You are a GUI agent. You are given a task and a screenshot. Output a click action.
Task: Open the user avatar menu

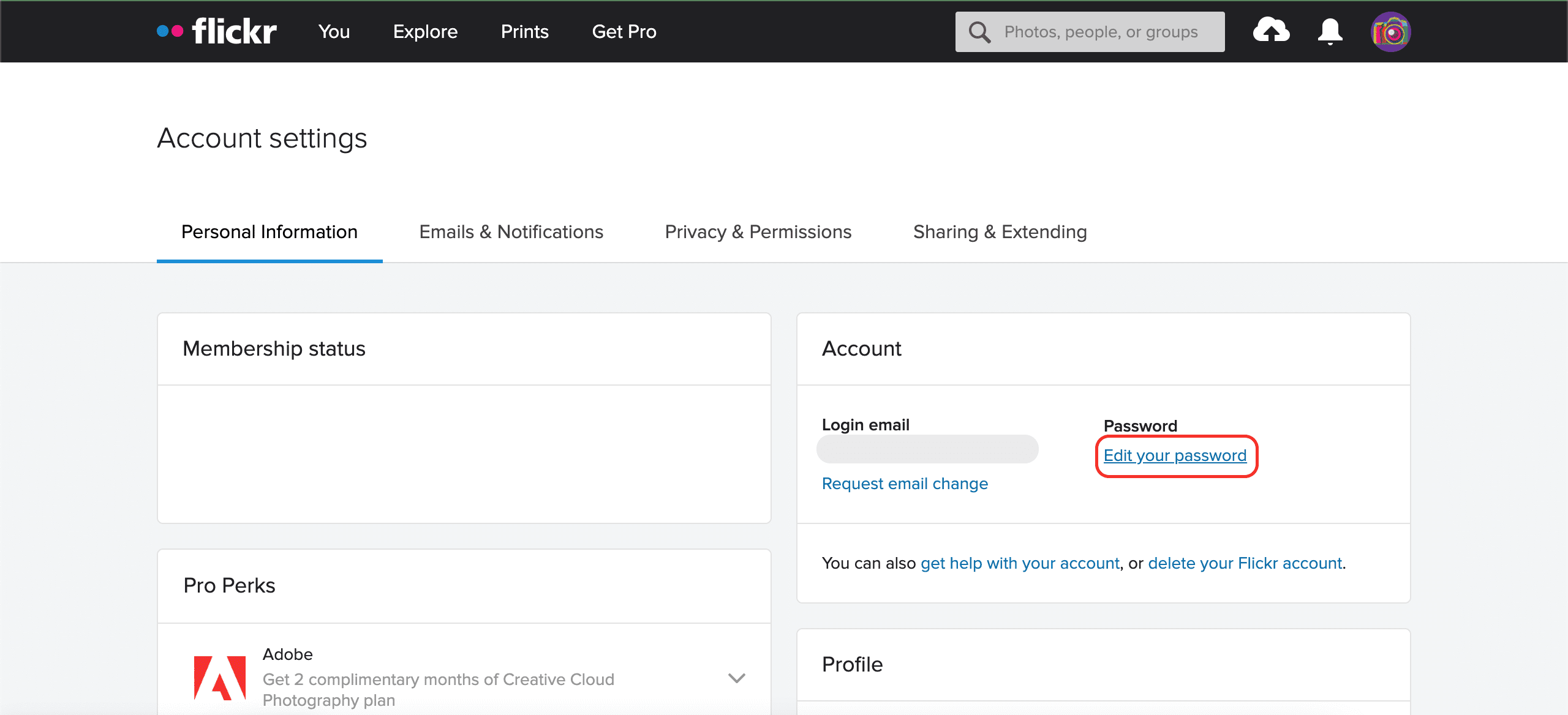coord(1390,32)
